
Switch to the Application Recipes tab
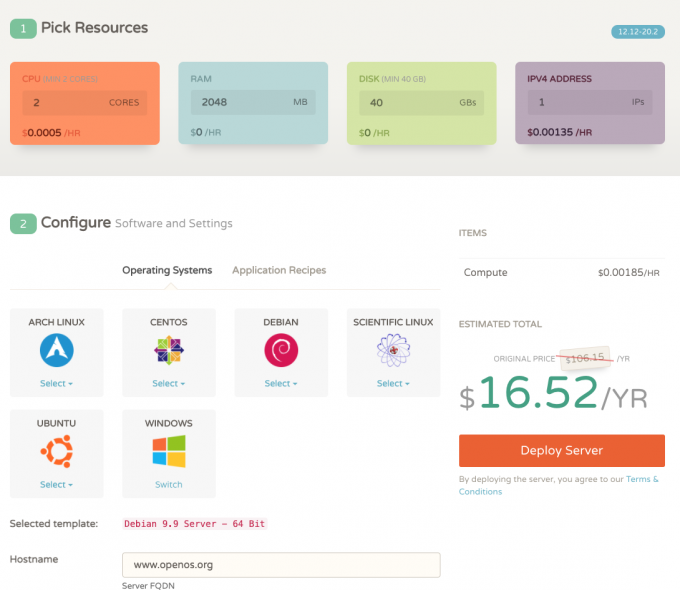coord(279,270)
